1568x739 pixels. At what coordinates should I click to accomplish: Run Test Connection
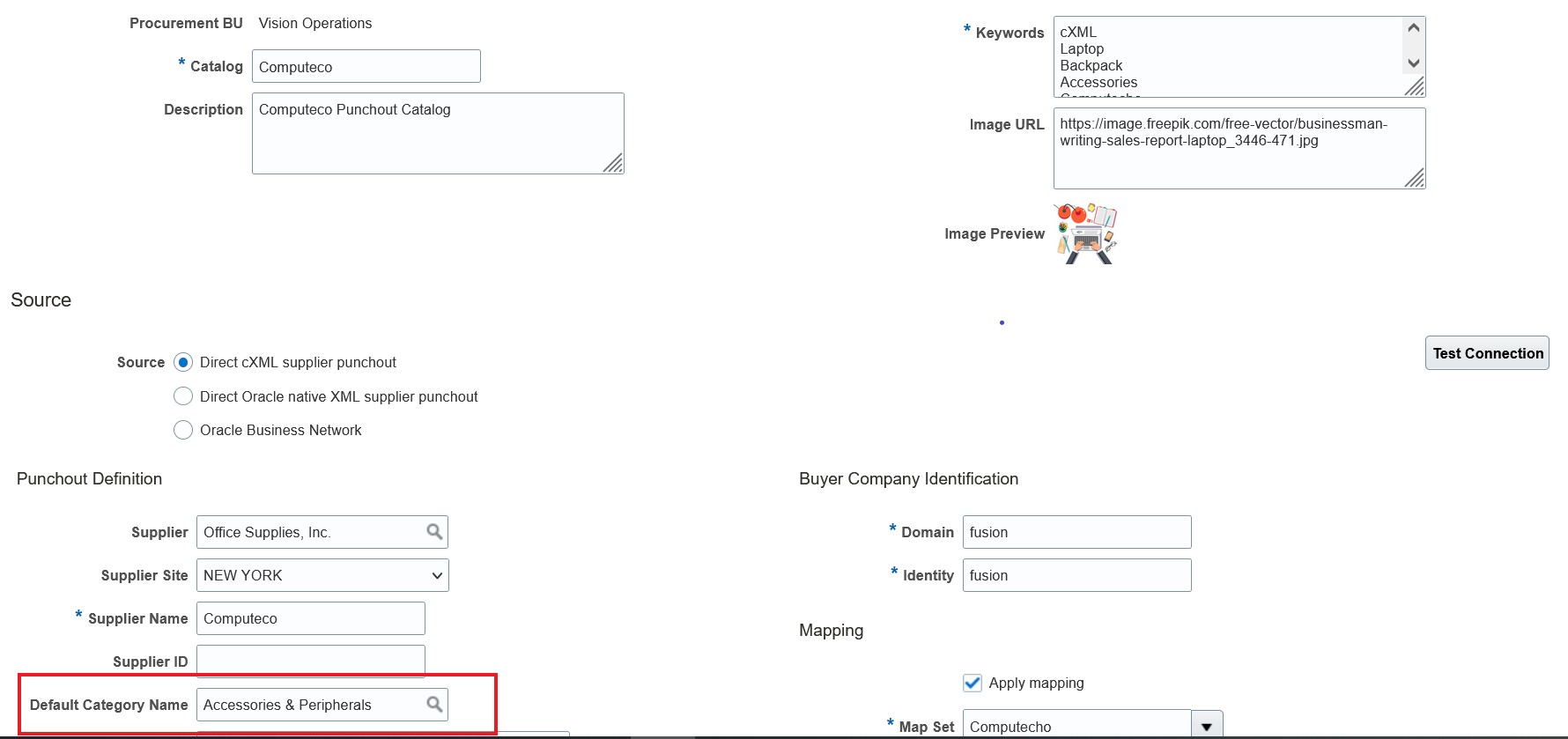1487,353
